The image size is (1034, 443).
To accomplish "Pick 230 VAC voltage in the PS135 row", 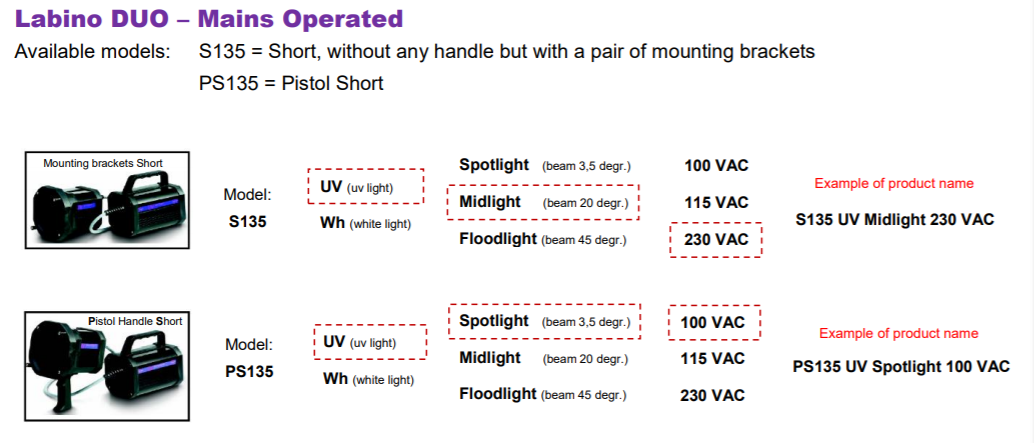I will pyautogui.click(x=713, y=395).
